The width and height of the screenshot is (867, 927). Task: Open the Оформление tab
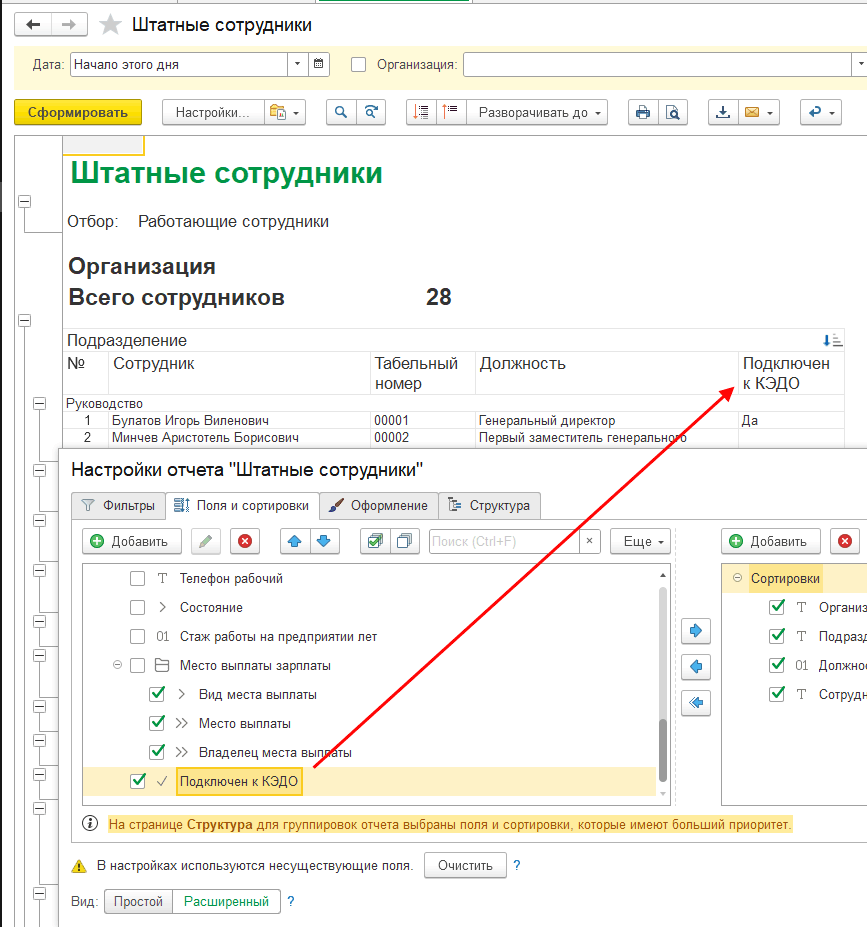coord(379,505)
